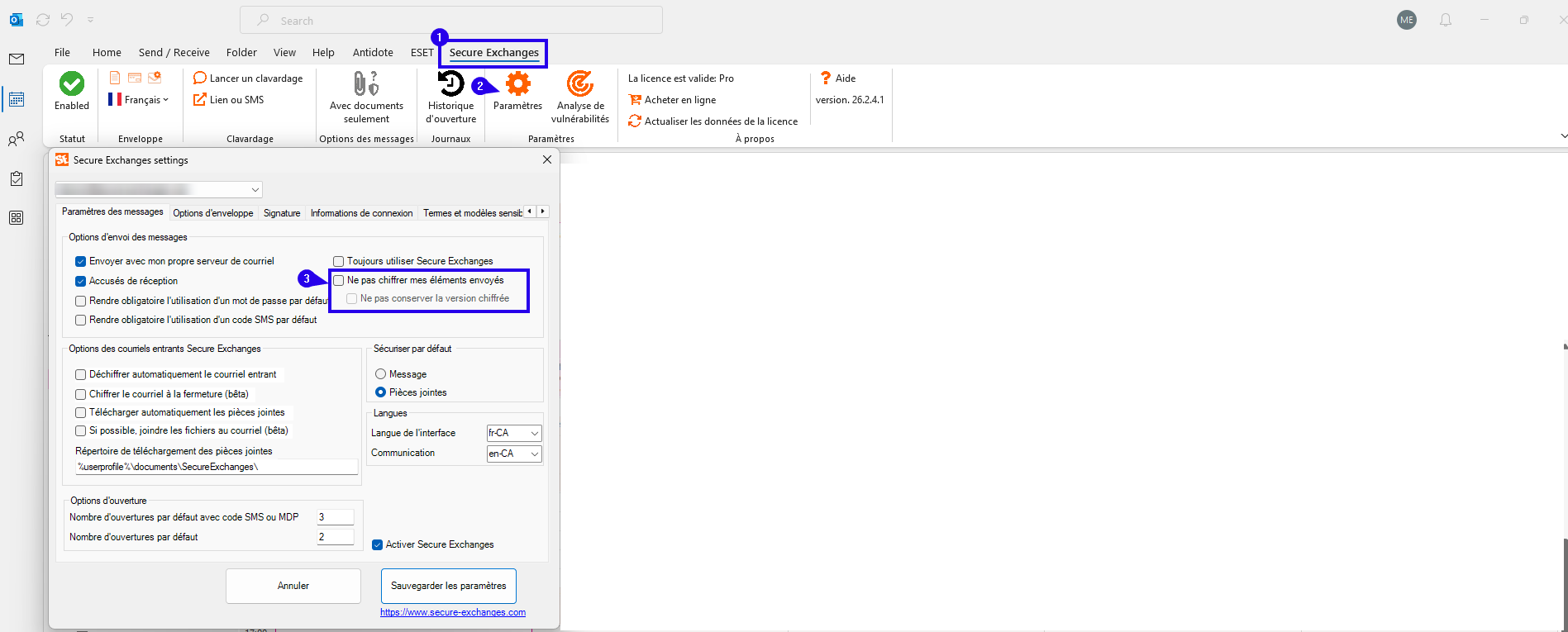Select Secure Exchanges ribbon tab
1568x632 pixels.
[x=494, y=52]
